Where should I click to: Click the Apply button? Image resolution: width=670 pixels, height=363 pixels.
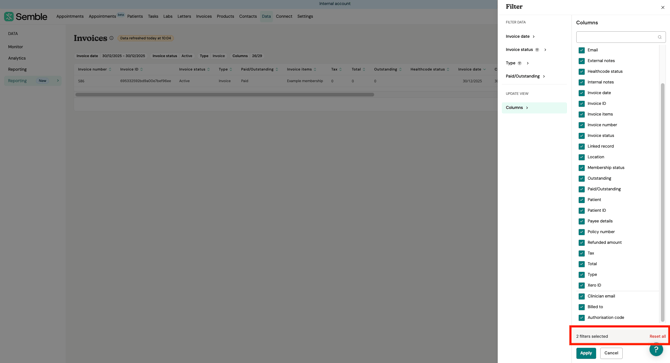(586, 353)
